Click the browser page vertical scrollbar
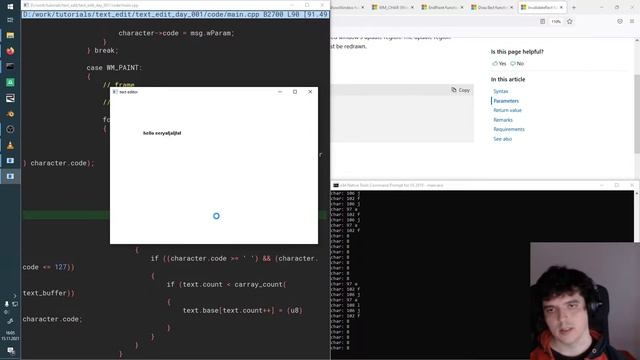The width and height of the screenshot is (640, 360). pyautogui.click(x=637, y=114)
